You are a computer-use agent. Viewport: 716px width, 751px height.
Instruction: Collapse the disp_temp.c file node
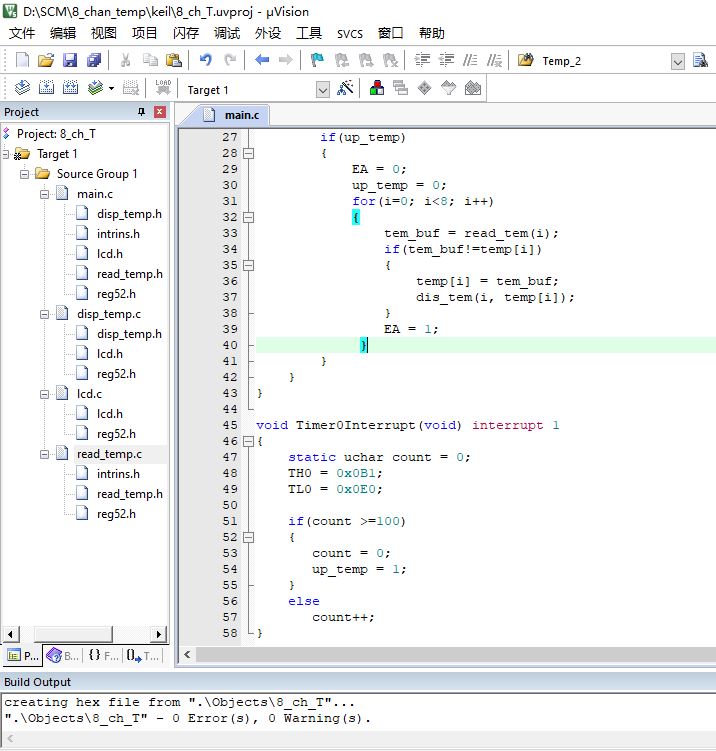tap(44, 314)
